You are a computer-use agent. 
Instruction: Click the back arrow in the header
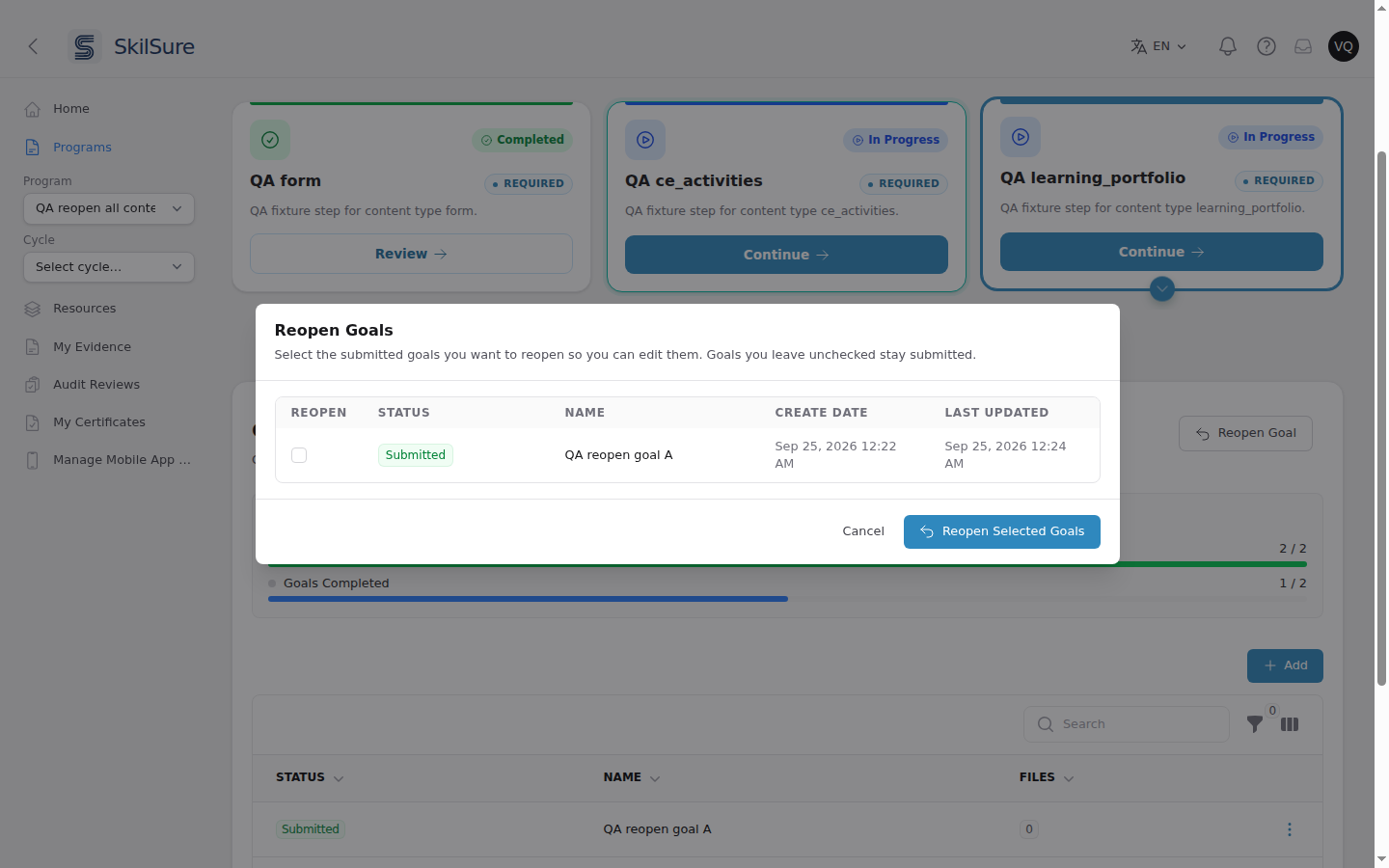pyautogui.click(x=33, y=46)
